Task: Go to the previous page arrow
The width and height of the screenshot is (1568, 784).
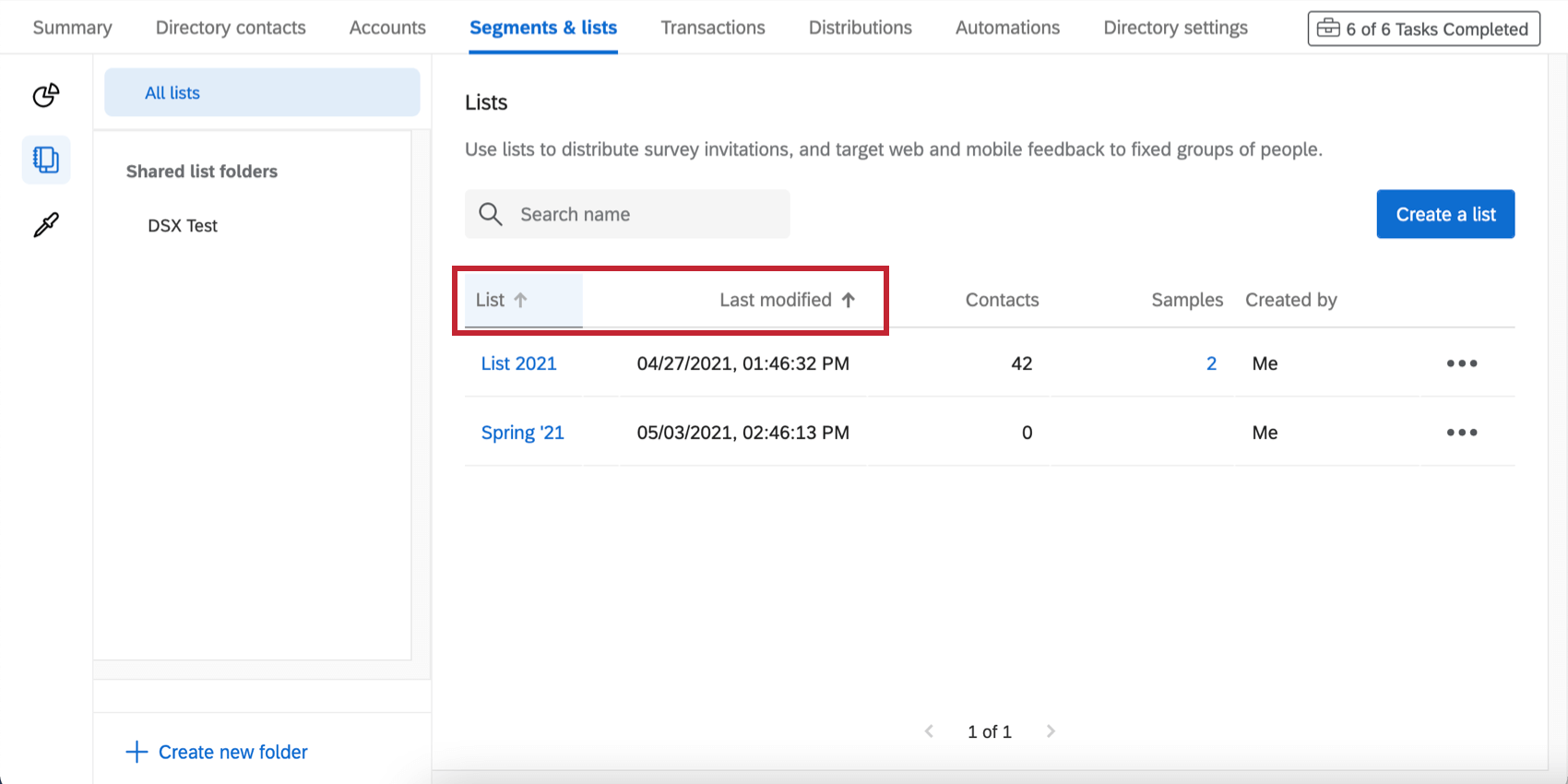Action: pos(929,731)
